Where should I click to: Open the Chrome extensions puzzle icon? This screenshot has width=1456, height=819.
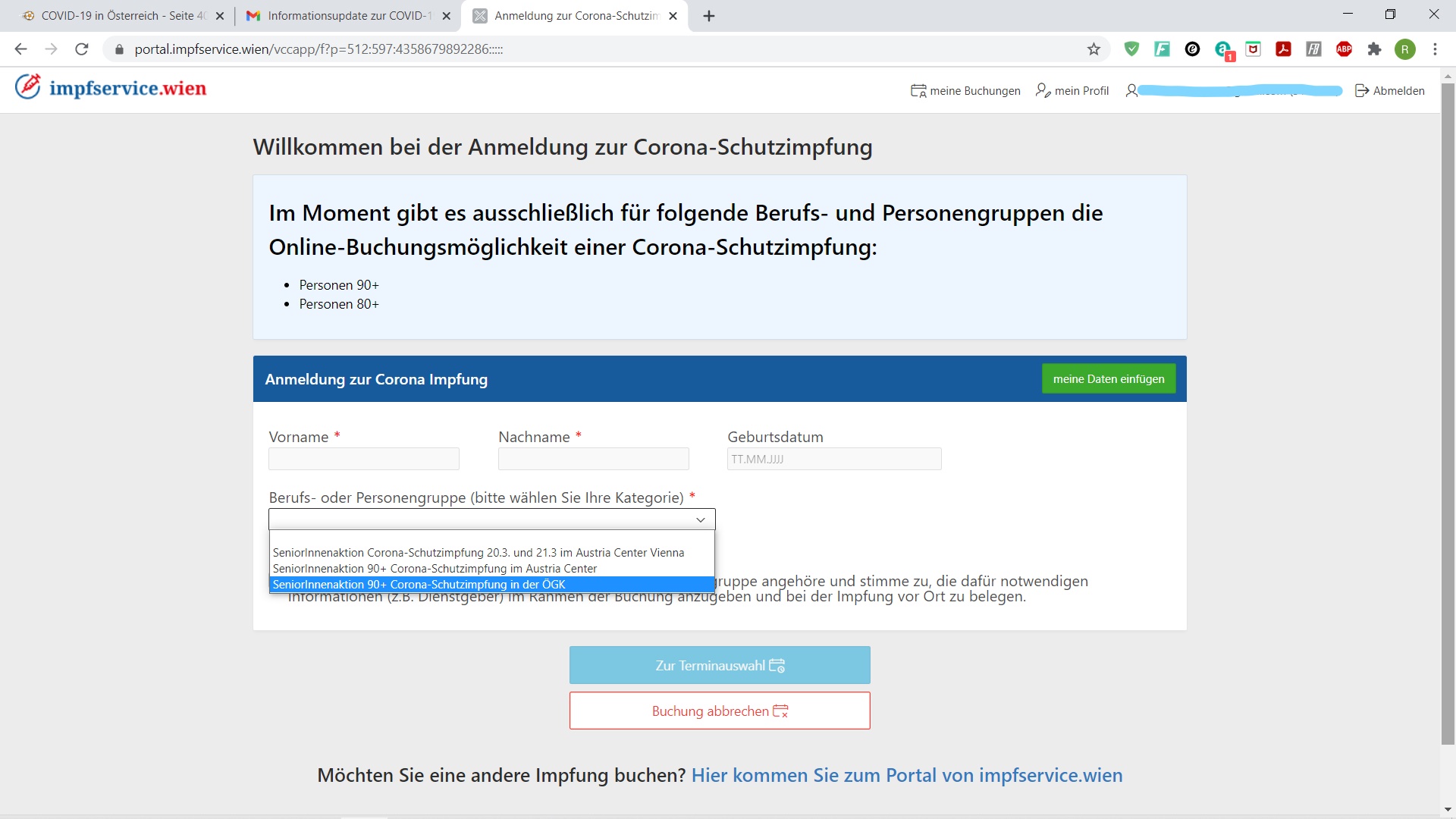[x=1374, y=49]
